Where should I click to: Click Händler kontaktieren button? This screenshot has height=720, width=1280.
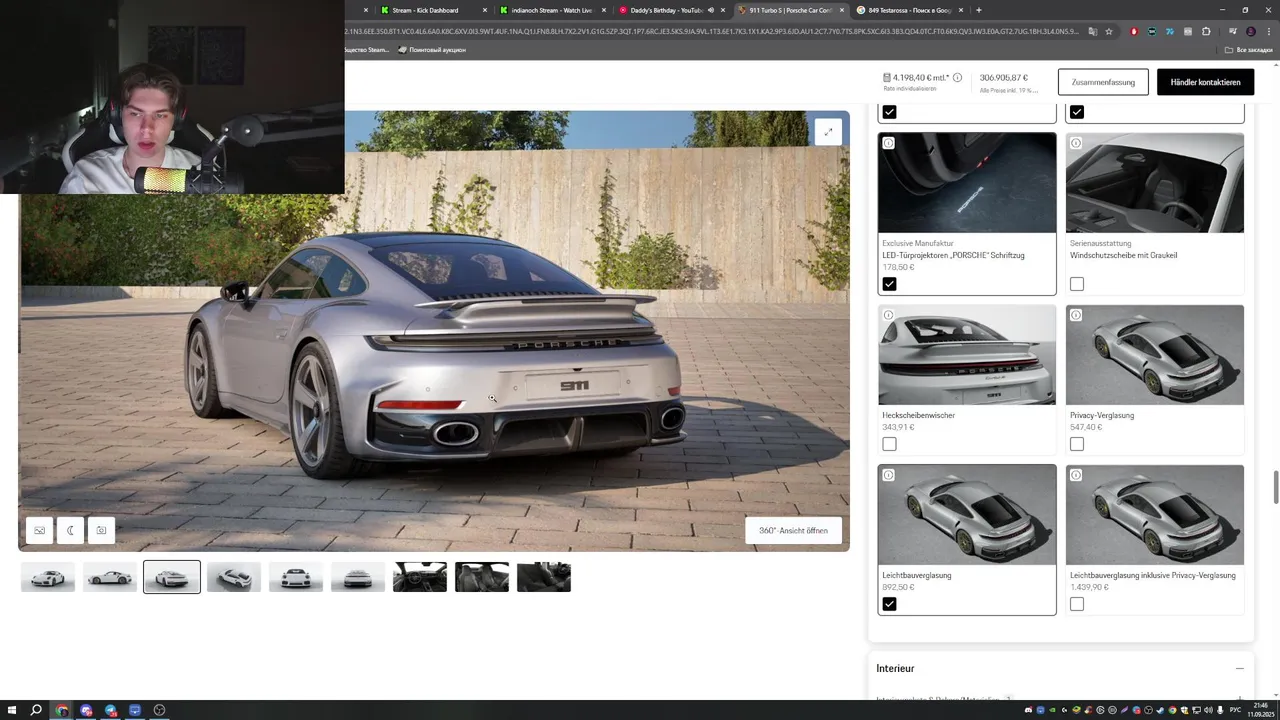coord(1205,82)
